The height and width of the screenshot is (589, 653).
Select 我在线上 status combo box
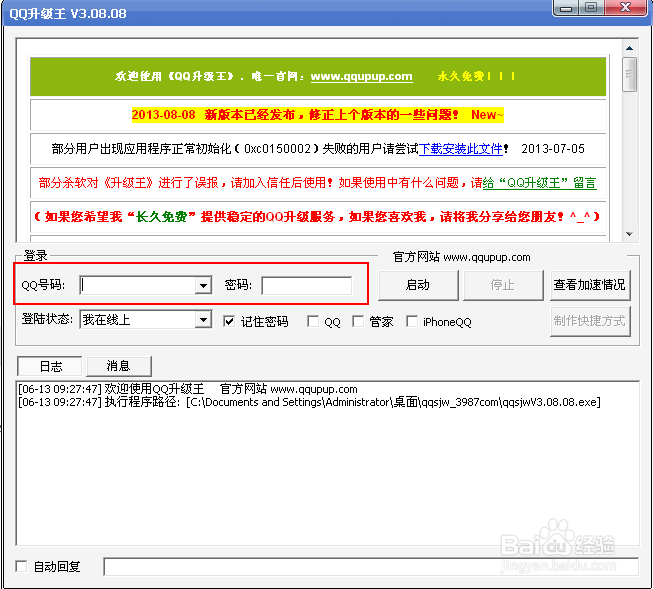pos(146,319)
